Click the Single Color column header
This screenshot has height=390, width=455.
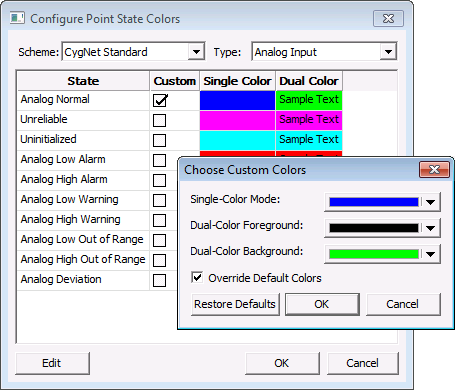[x=237, y=81]
